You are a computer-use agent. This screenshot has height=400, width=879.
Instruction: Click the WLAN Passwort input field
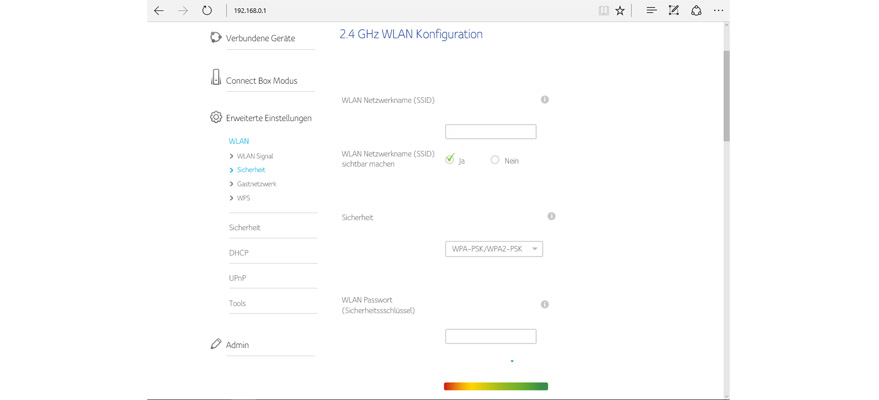(x=490, y=337)
